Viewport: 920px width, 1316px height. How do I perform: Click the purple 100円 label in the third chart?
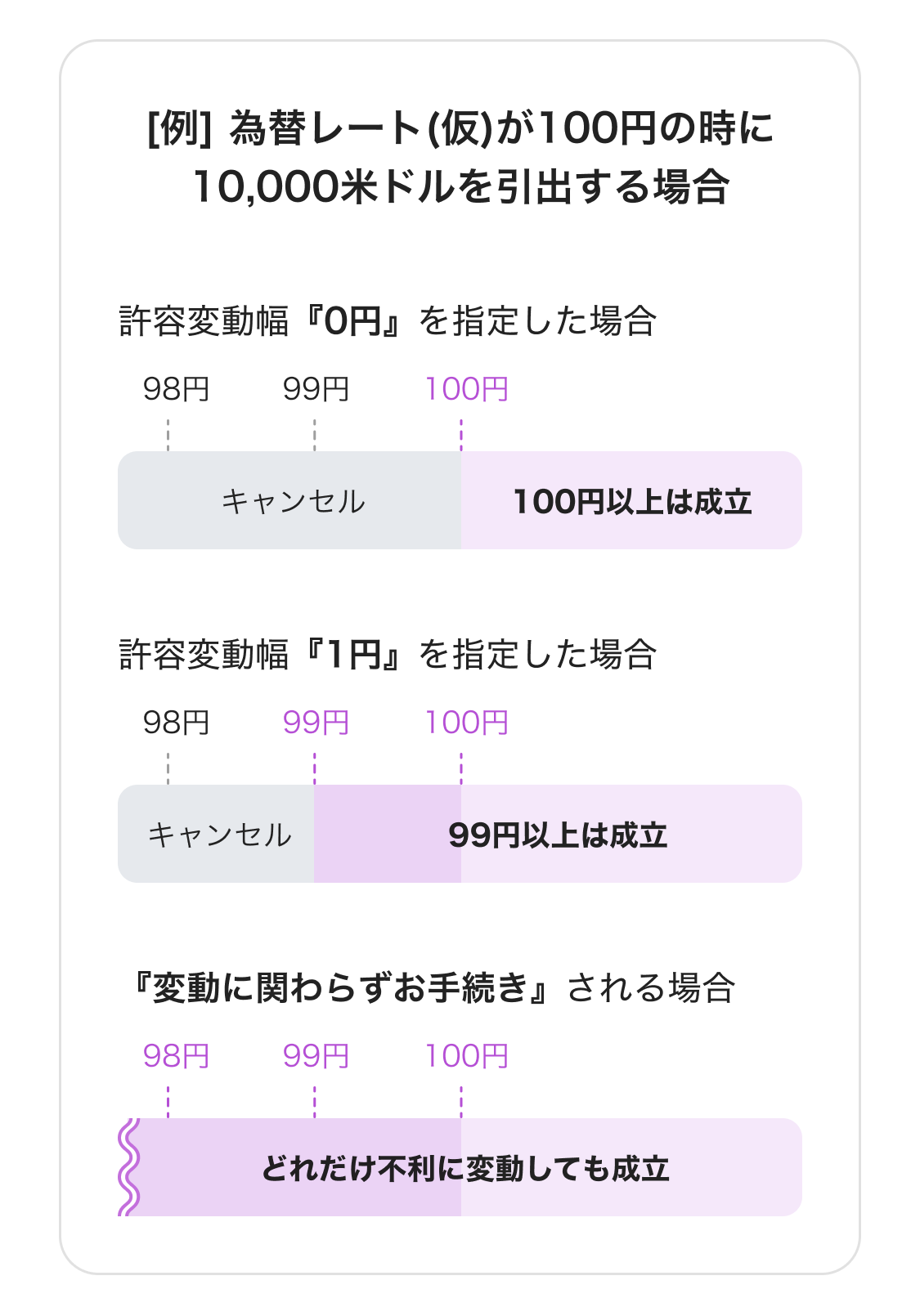(466, 1056)
